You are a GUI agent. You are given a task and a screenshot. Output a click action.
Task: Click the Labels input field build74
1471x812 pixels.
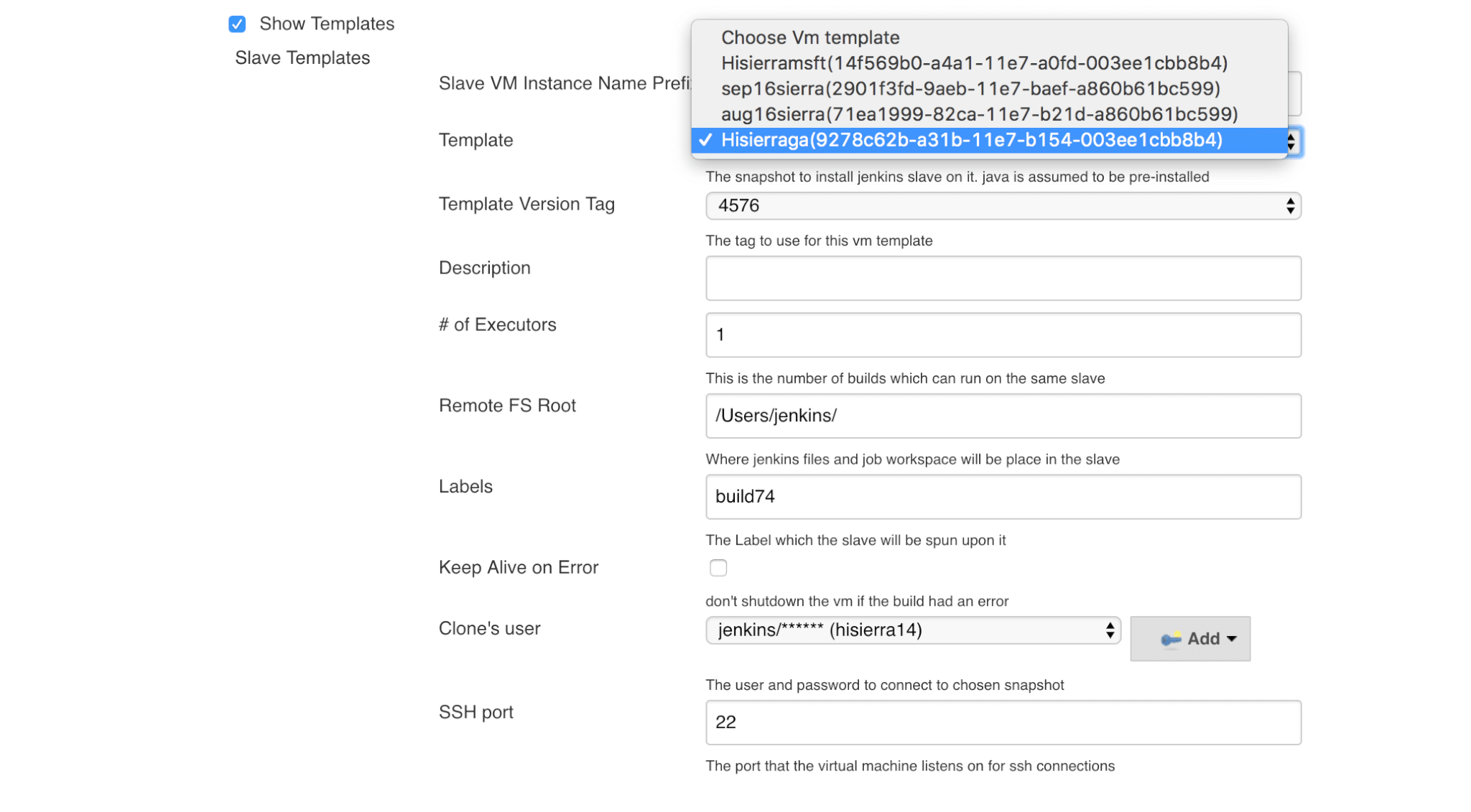pos(1002,496)
